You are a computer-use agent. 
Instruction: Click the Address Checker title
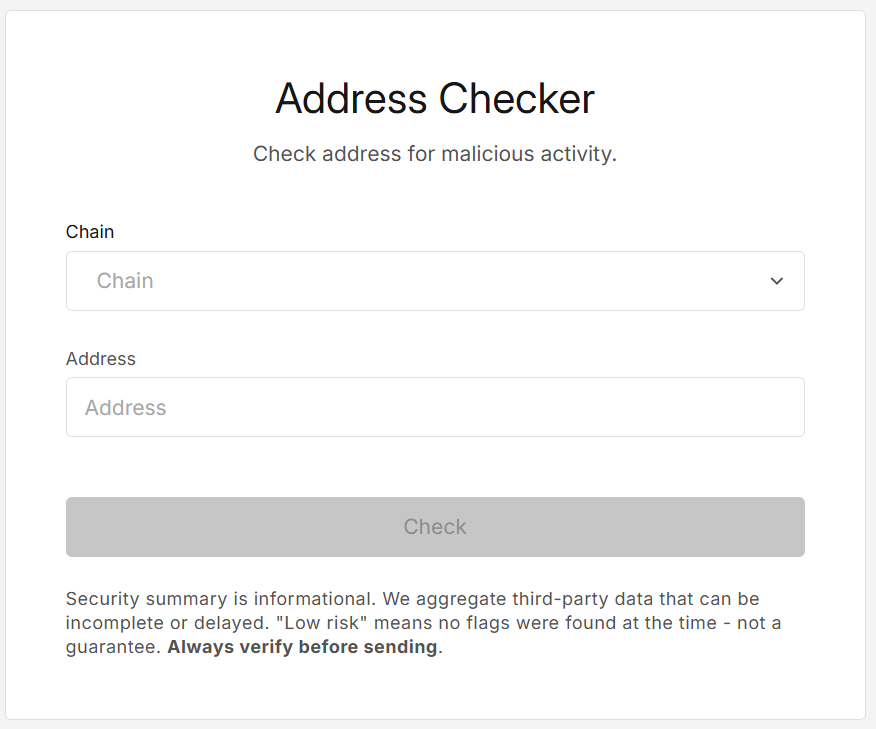point(435,98)
